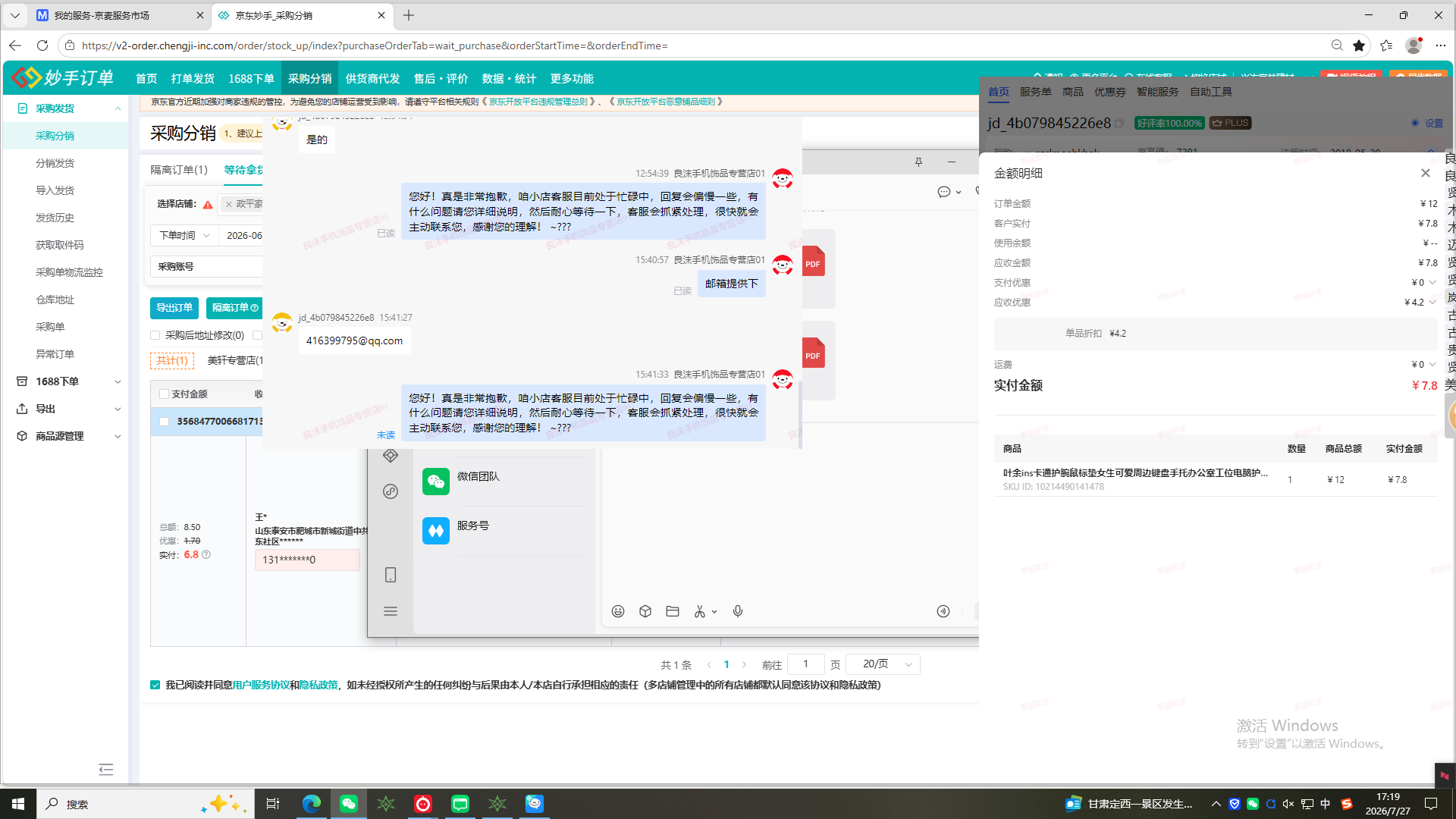
Task: Click the Task View taskbar icon
Action: (273, 804)
